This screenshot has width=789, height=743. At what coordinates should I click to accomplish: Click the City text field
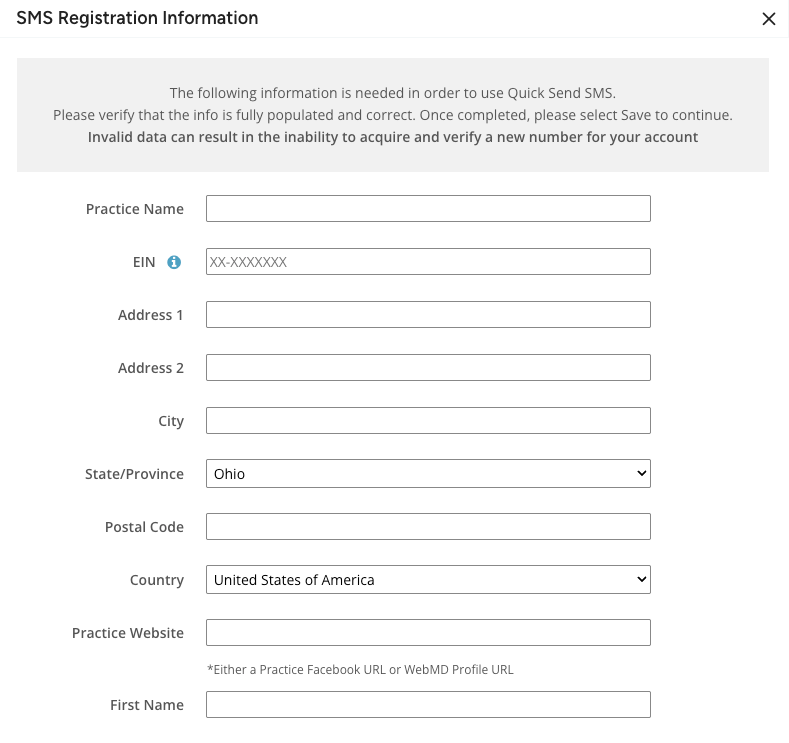tap(428, 421)
